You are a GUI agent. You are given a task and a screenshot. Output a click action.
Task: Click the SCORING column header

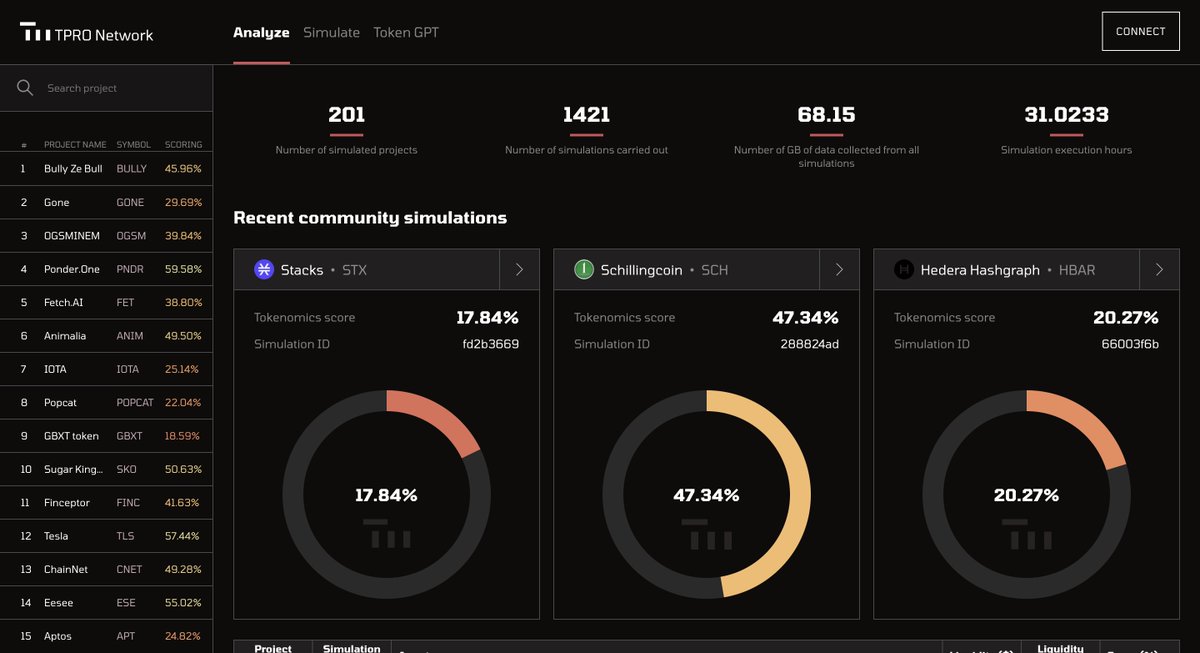[x=183, y=145]
